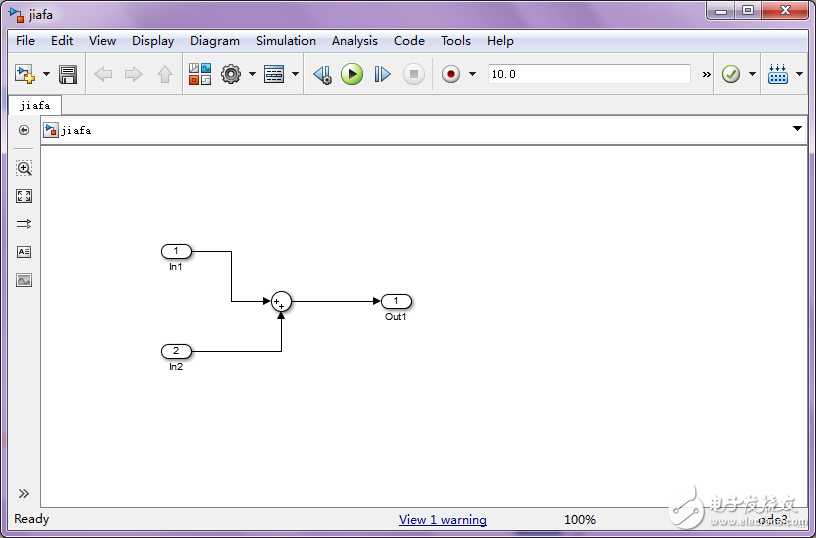816x538 pixels.
Task: Open the Help menu
Action: tap(500, 41)
